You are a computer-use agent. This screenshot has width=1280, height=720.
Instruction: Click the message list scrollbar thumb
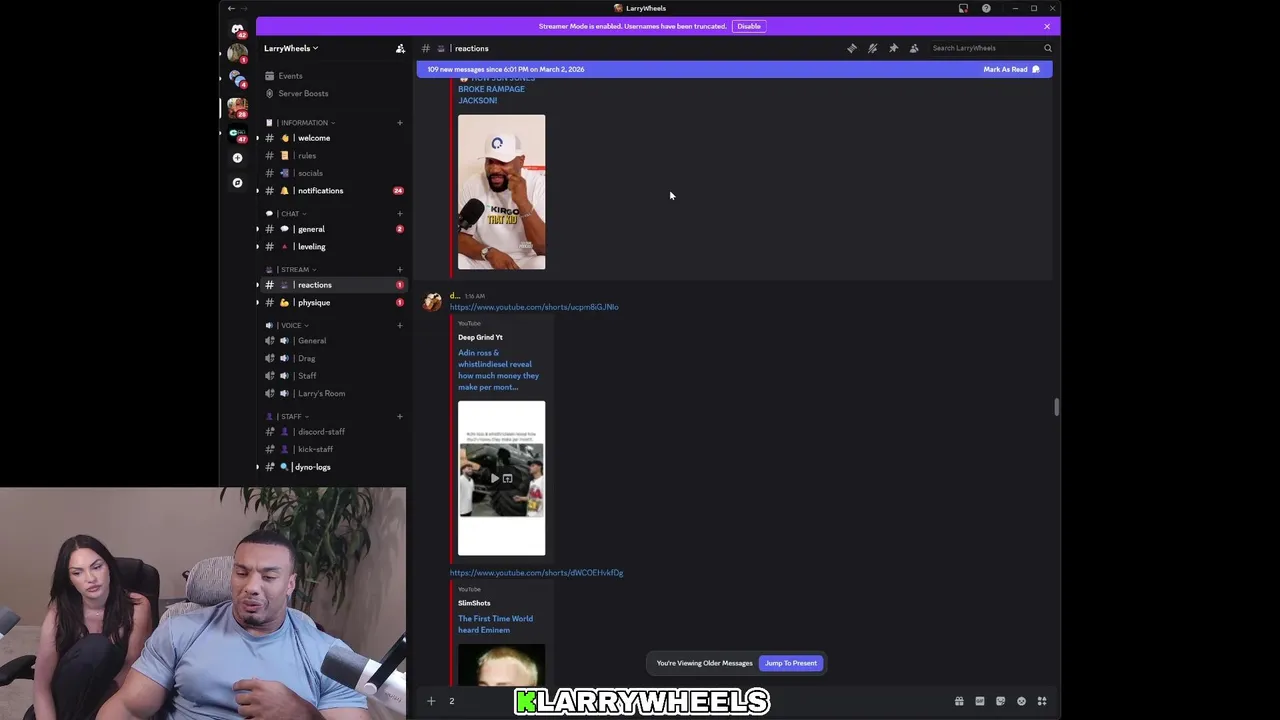(1056, 407)
